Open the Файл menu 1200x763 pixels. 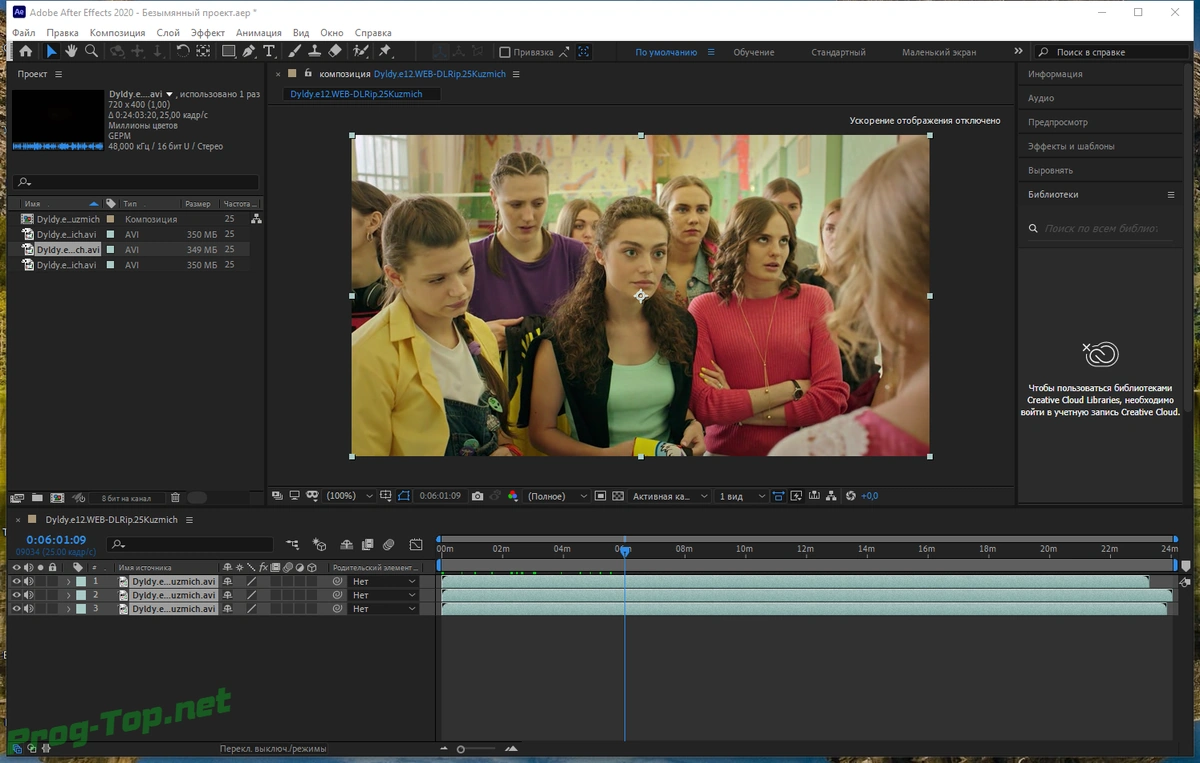tap(23, 33)
